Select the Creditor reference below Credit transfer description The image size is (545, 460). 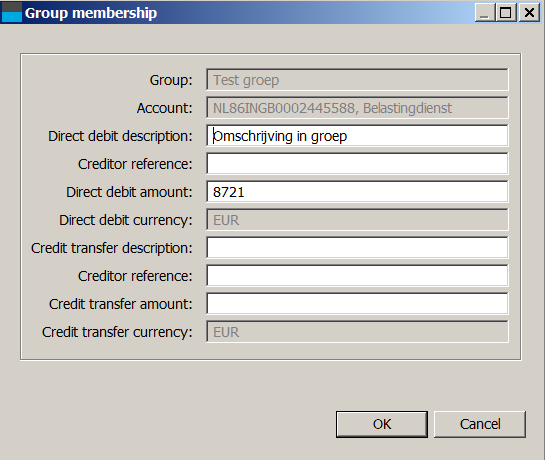point(357,276)
